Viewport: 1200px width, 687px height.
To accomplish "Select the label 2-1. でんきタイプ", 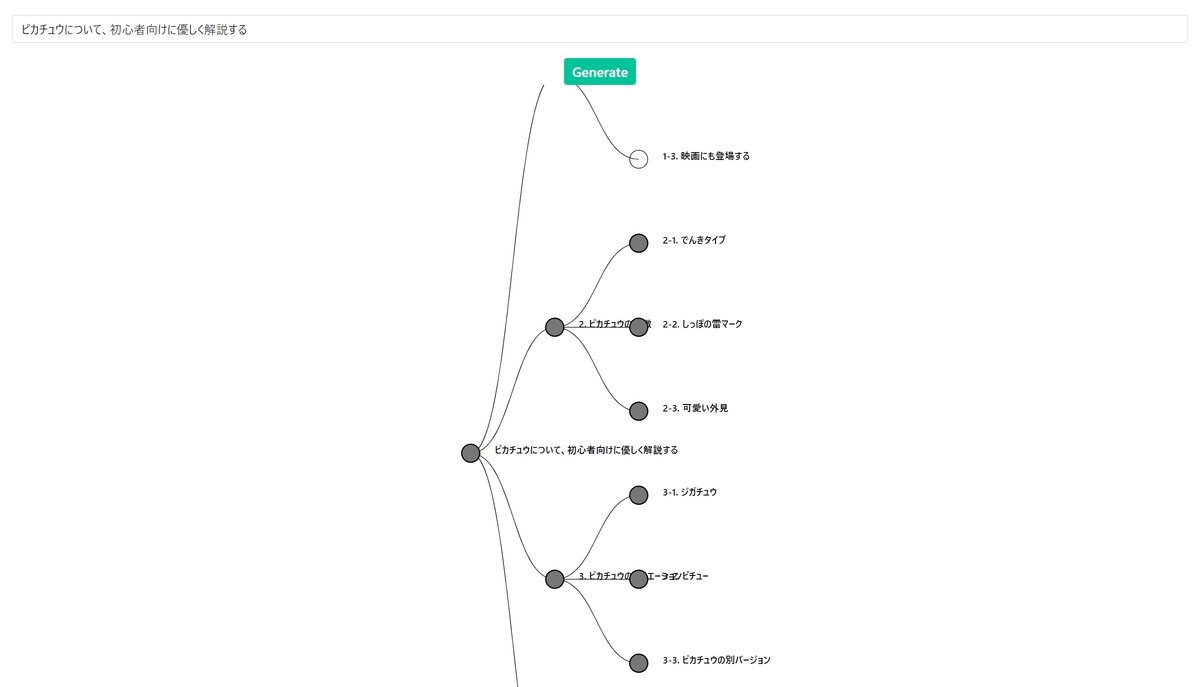I will coord(694,240).
